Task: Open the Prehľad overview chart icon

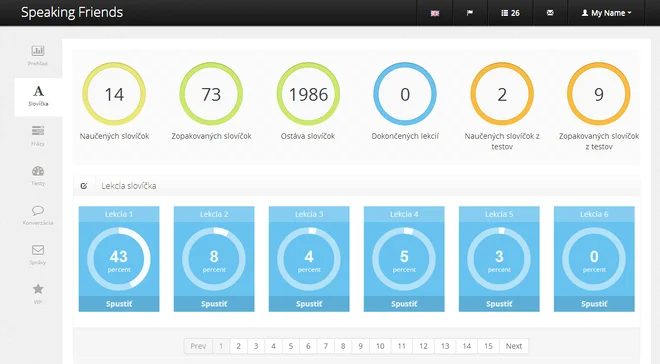Action: pyautogui.click(x=38, y=51)
